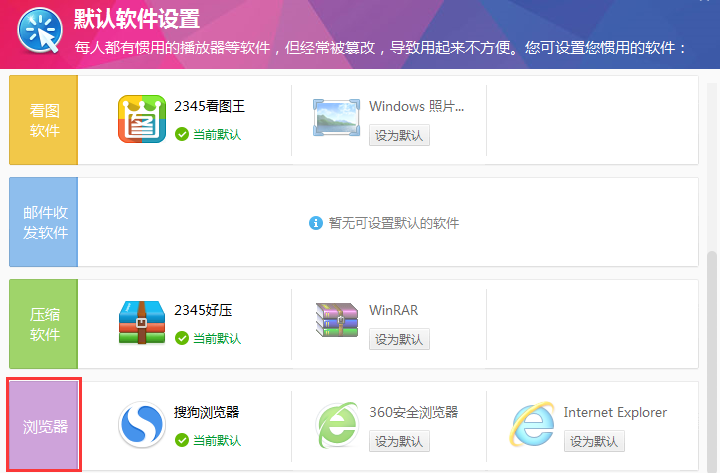Click the Internet Explorer name text
Viewport: 720px width, 473px height.
(x=615, y=412)
